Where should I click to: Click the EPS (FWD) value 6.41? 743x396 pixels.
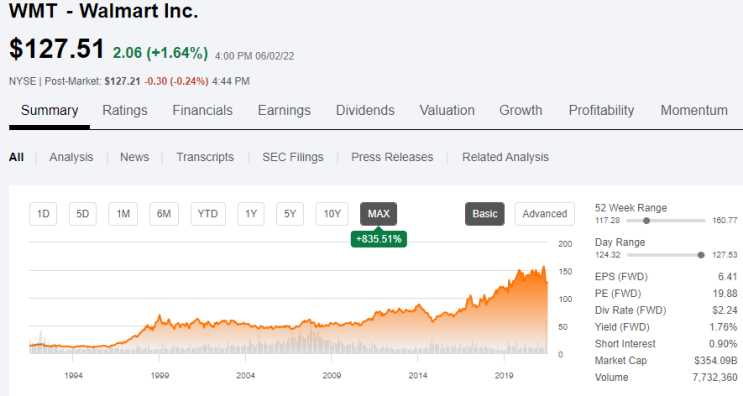click(727, 277)
